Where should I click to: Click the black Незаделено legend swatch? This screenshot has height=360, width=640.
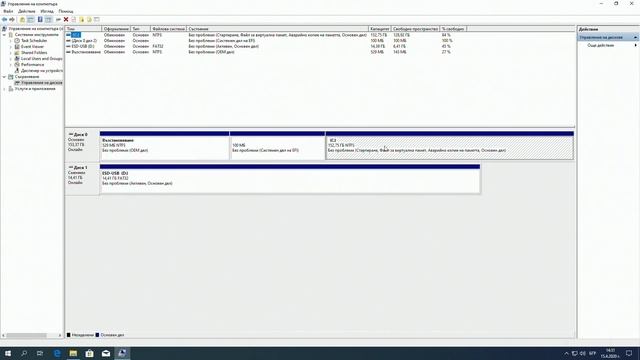69,335
